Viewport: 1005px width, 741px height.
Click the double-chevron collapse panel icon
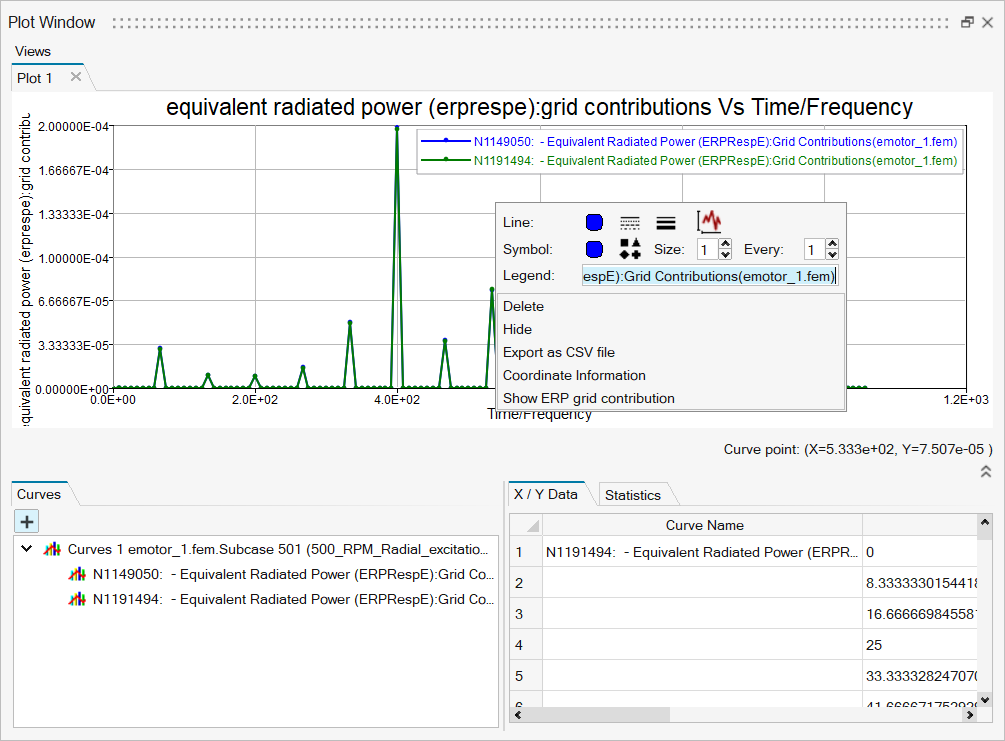point(986,473)
